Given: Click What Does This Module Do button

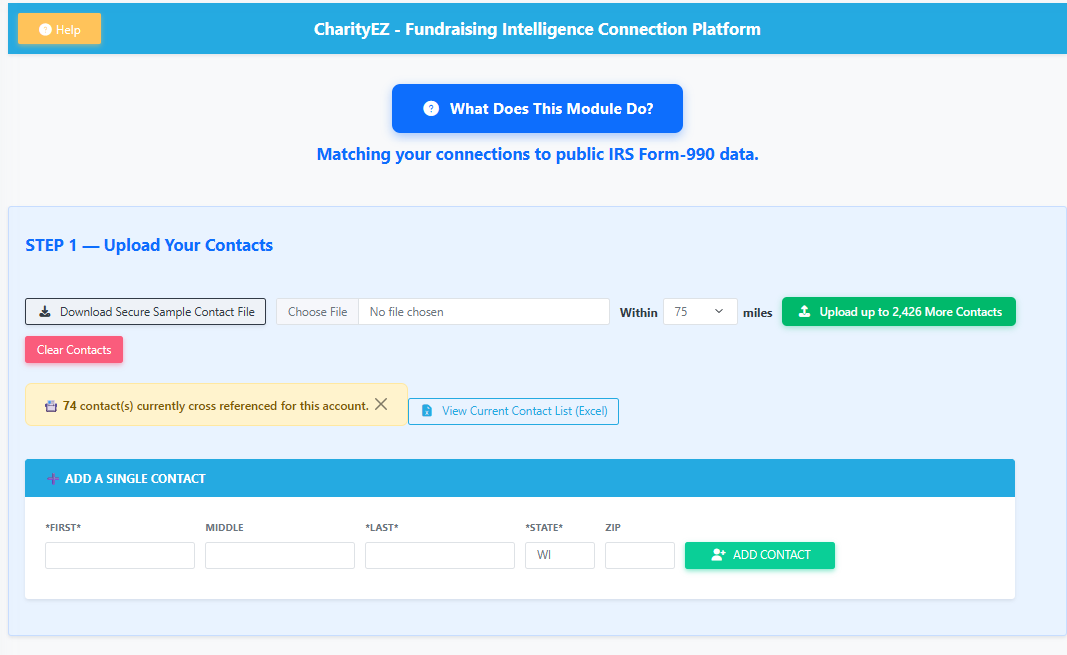Looking at the screenshot, I should tap(537, 109).
